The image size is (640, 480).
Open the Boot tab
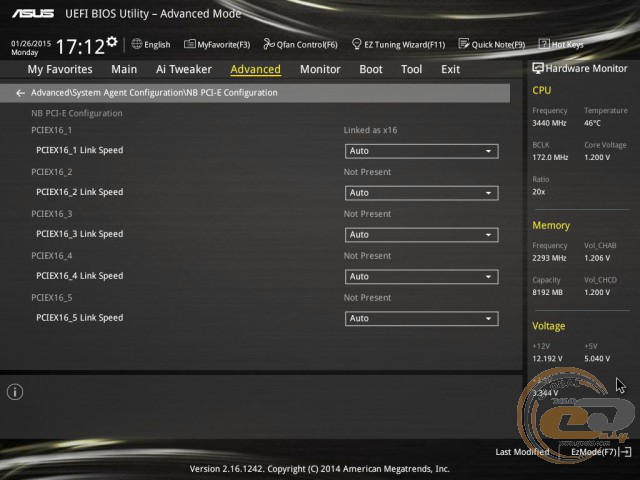click(x=371, y=69)
